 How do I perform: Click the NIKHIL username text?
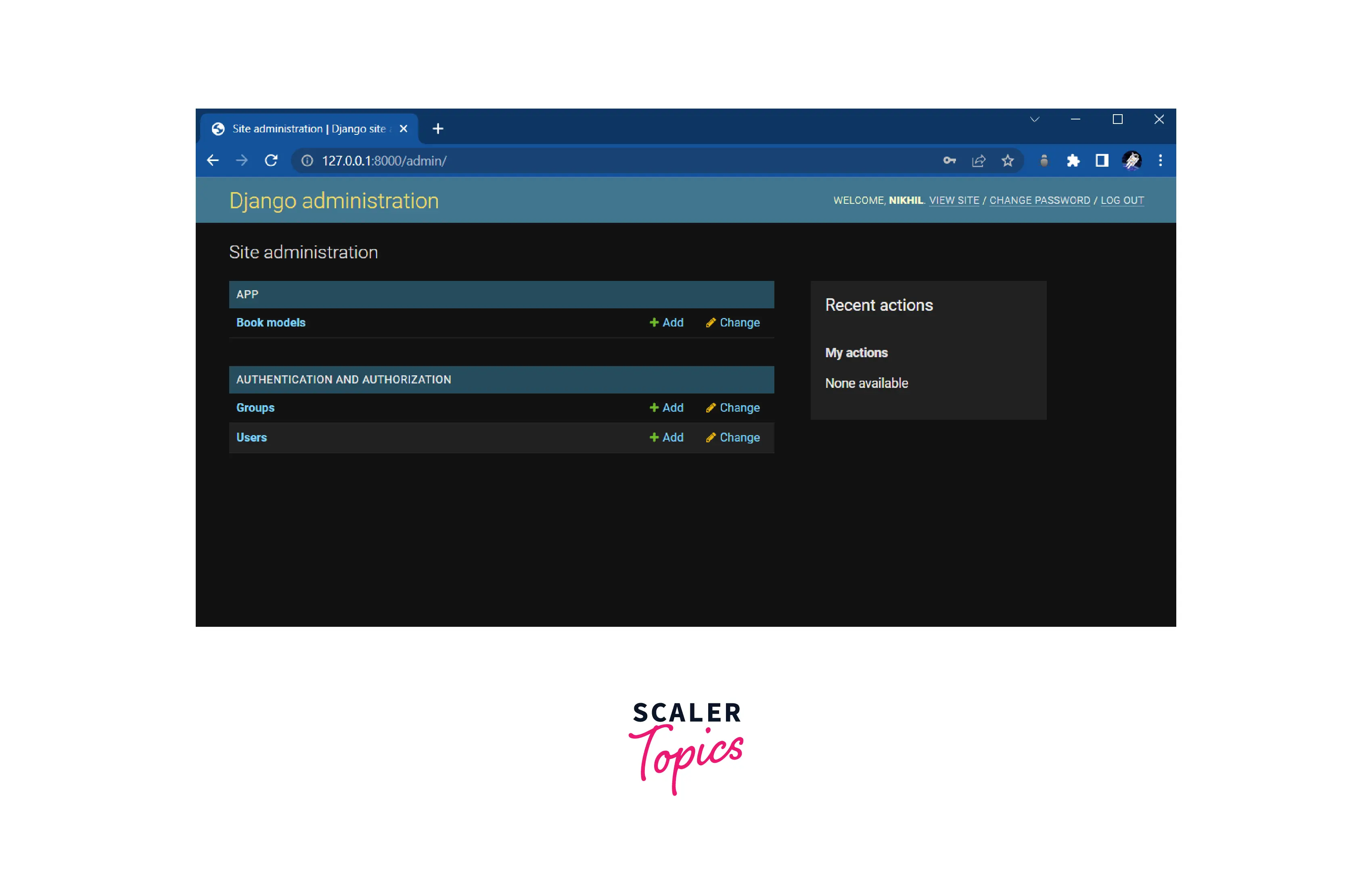(x=906, y=201)
